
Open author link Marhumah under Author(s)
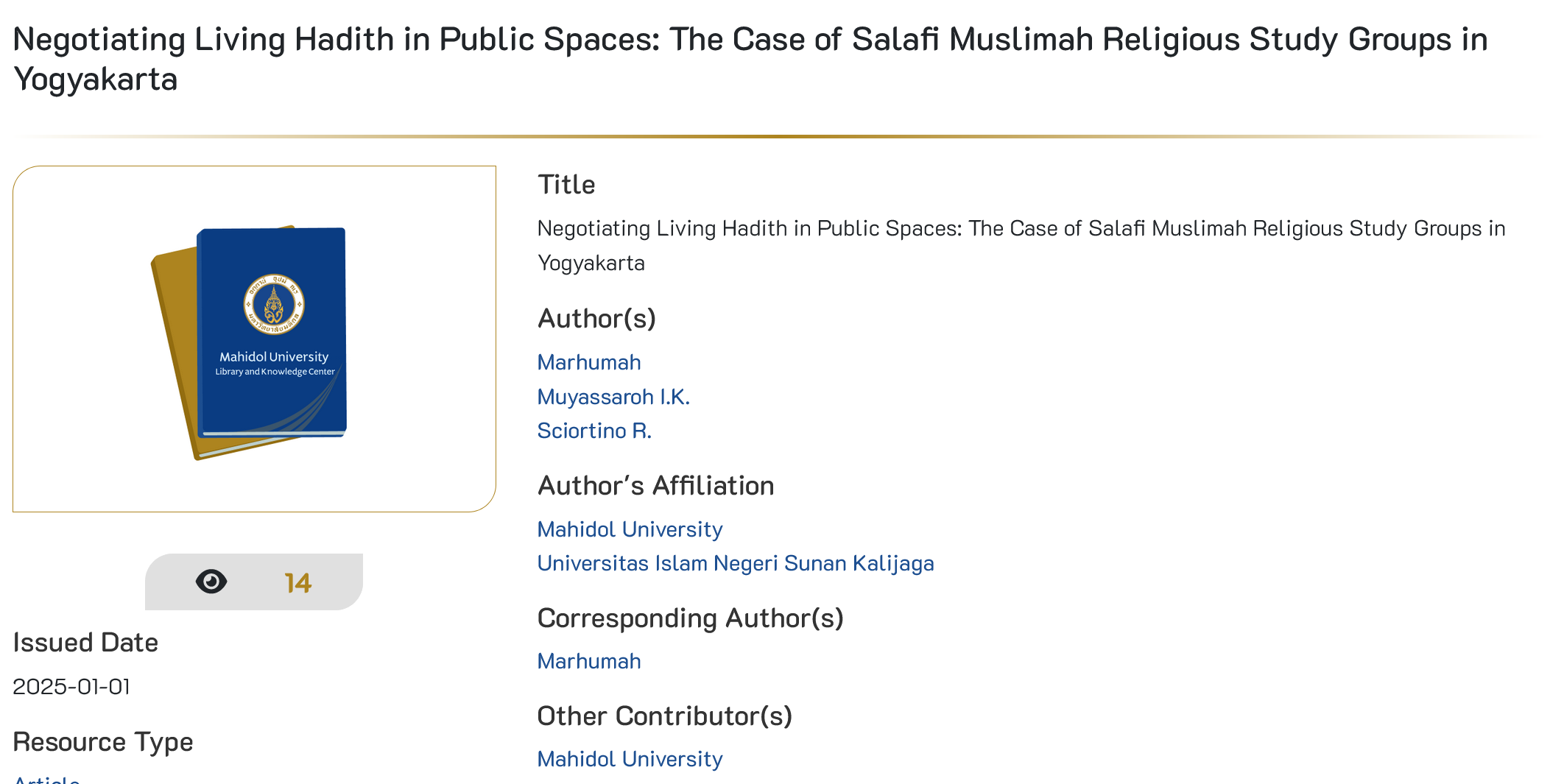coord(589,362)
